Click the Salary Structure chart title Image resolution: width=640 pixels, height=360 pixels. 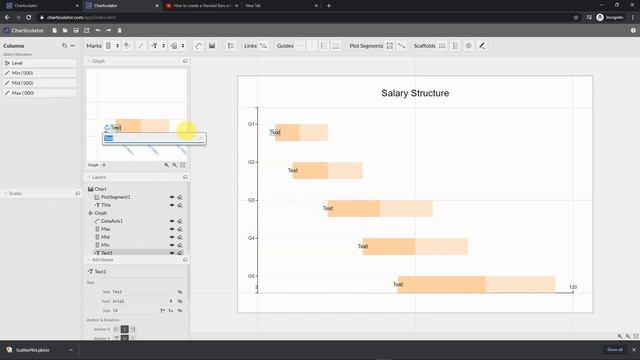(x=415, y=93)
